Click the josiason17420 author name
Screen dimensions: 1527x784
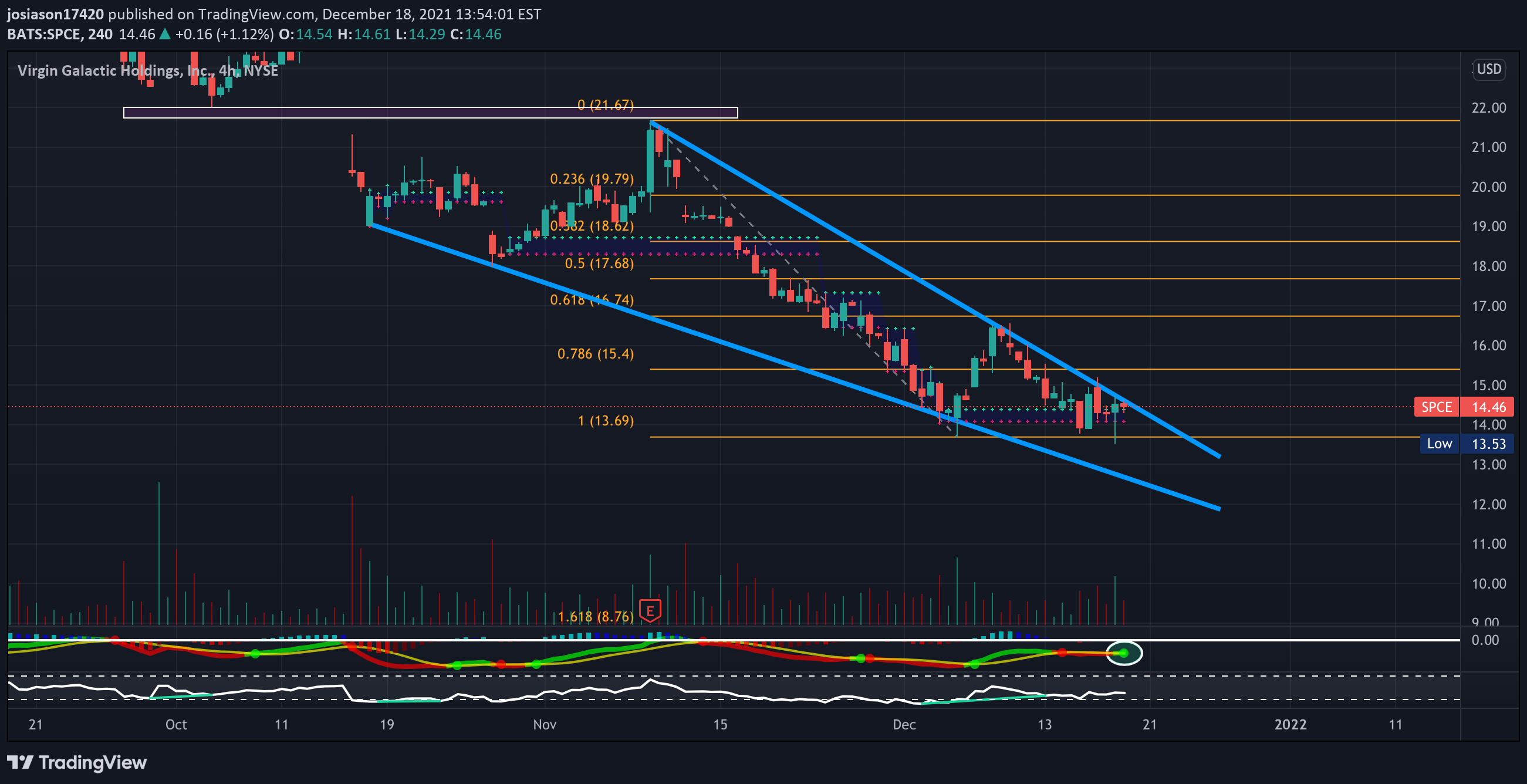pyautogui.click(x=55, y=13)
